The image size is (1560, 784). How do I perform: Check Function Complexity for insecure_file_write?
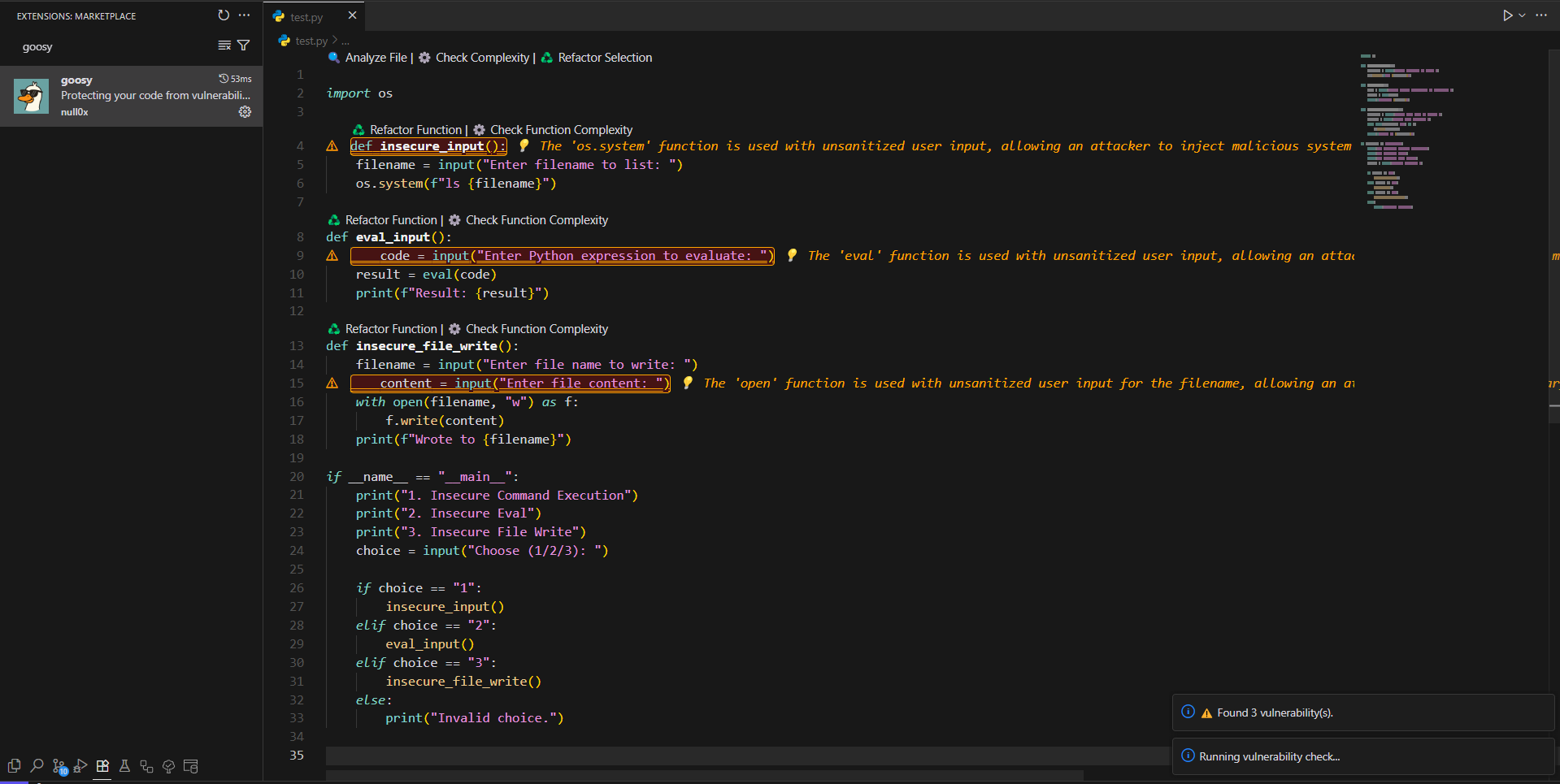(x=528, y=329)
